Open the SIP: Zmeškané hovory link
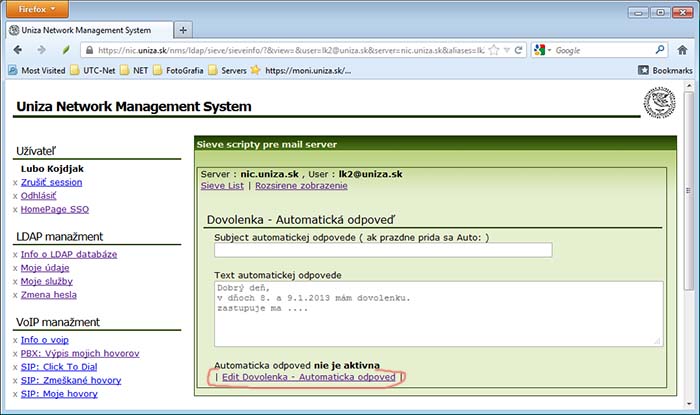 71,380
